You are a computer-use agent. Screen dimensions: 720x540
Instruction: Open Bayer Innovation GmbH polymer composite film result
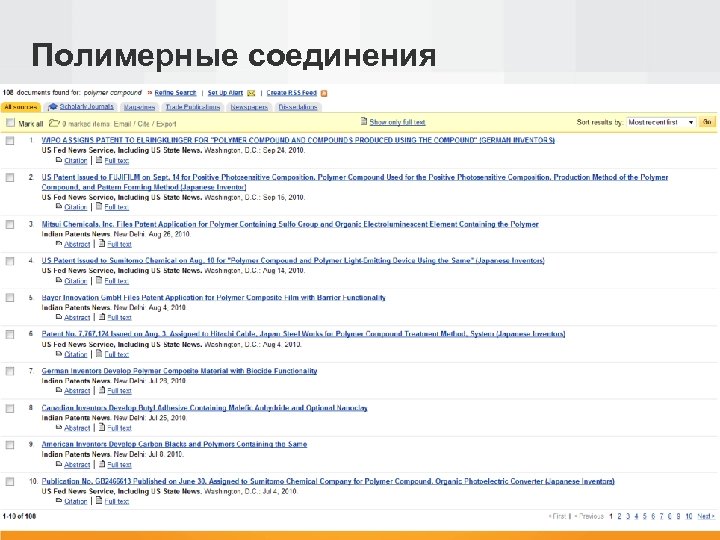tap(214, 298)
